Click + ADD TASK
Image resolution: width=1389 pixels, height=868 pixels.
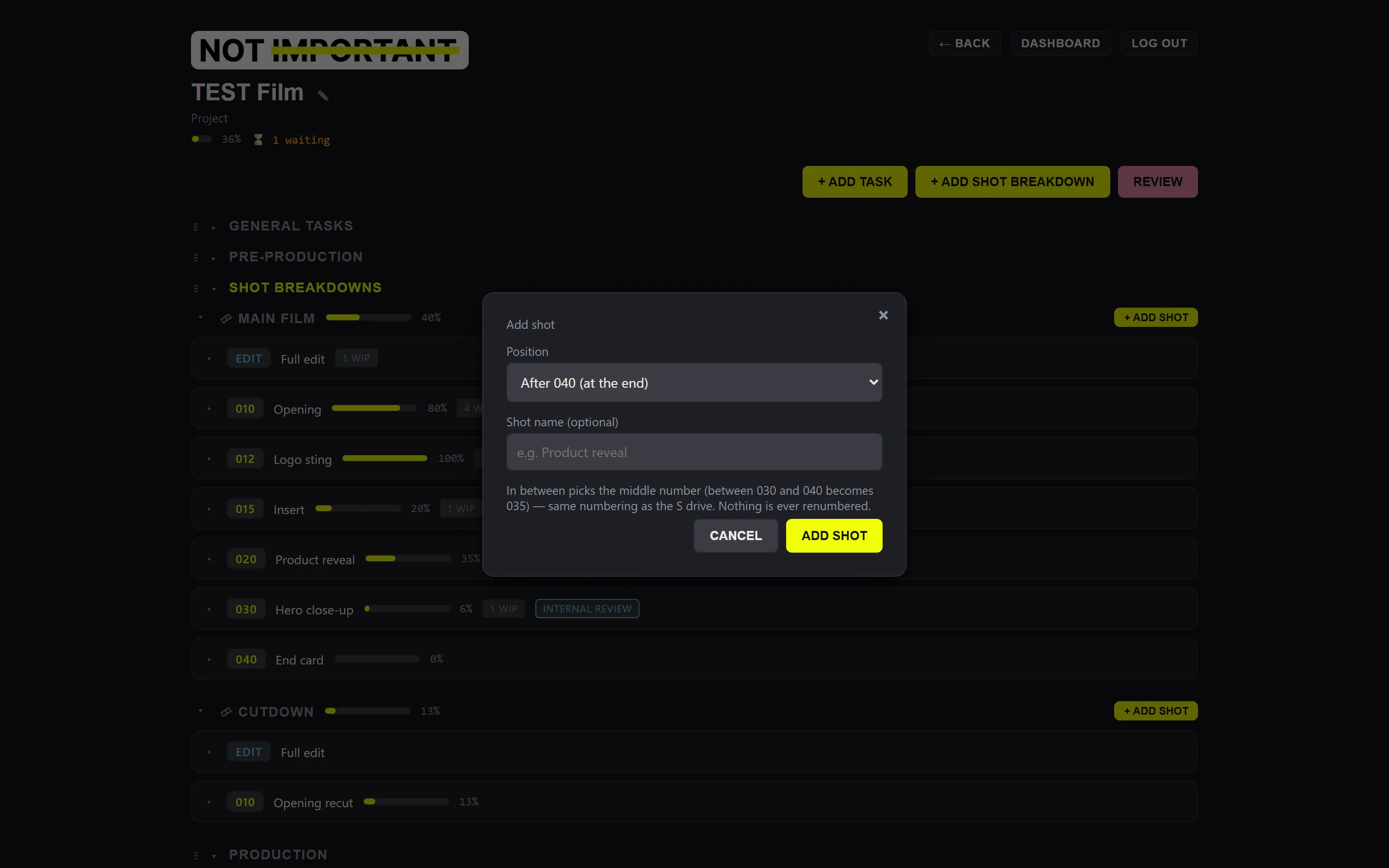(855, 182)
